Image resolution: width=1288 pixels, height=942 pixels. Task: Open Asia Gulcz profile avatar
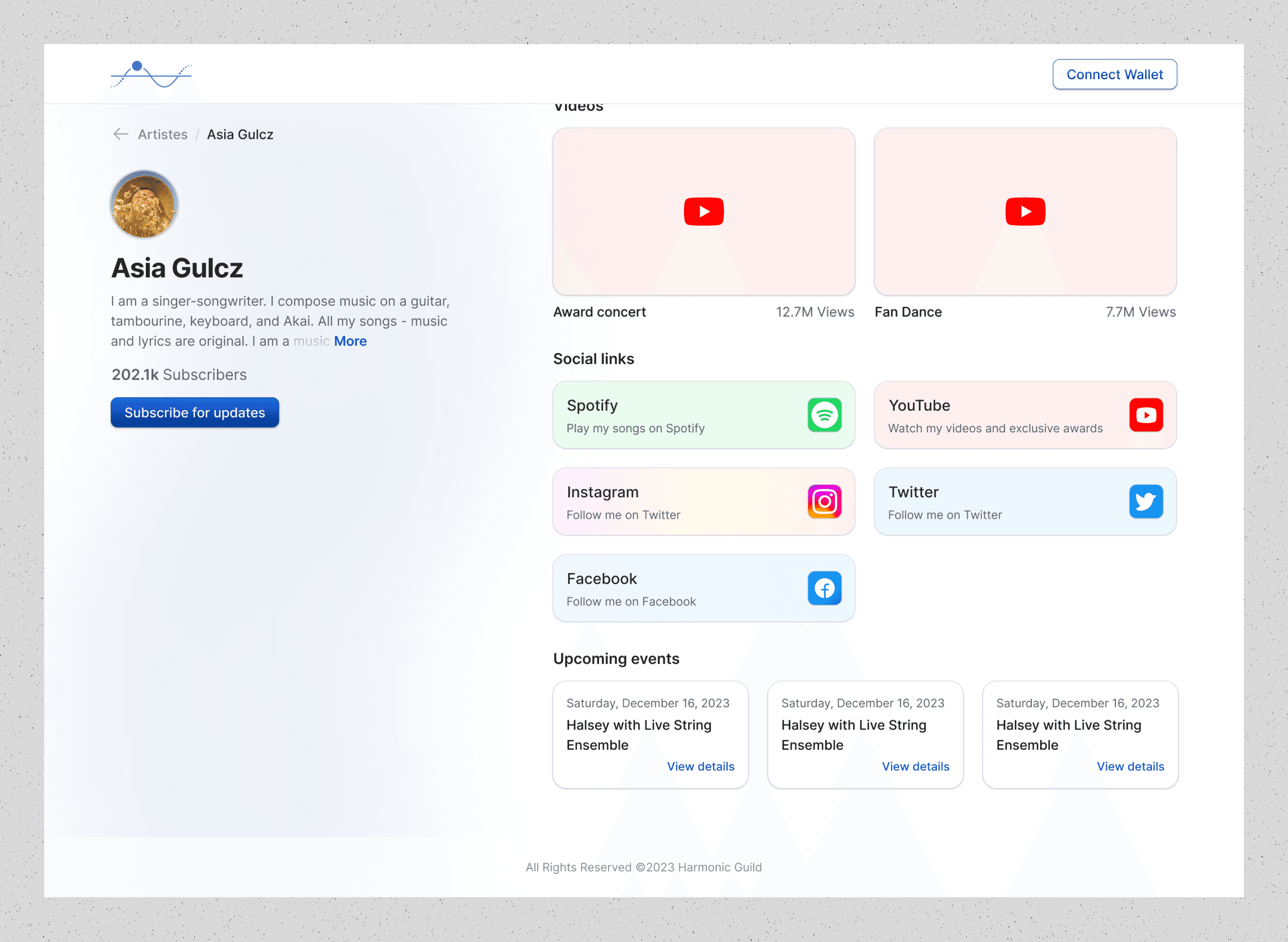144,204
